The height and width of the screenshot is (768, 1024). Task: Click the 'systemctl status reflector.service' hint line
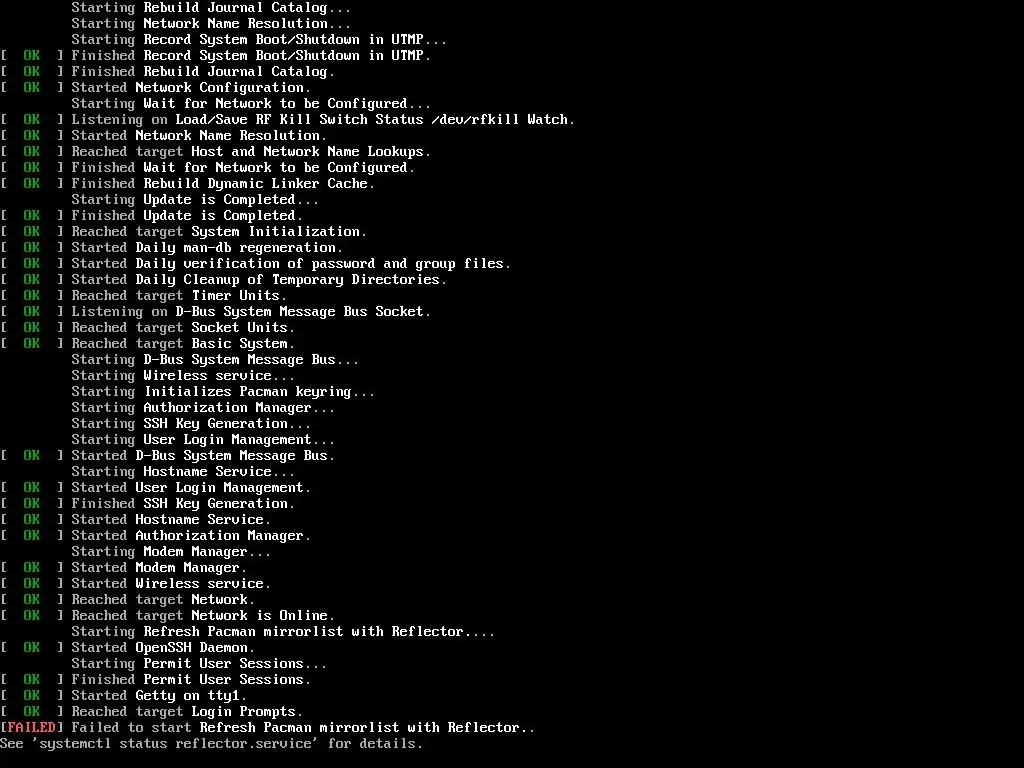pos(211,744)
